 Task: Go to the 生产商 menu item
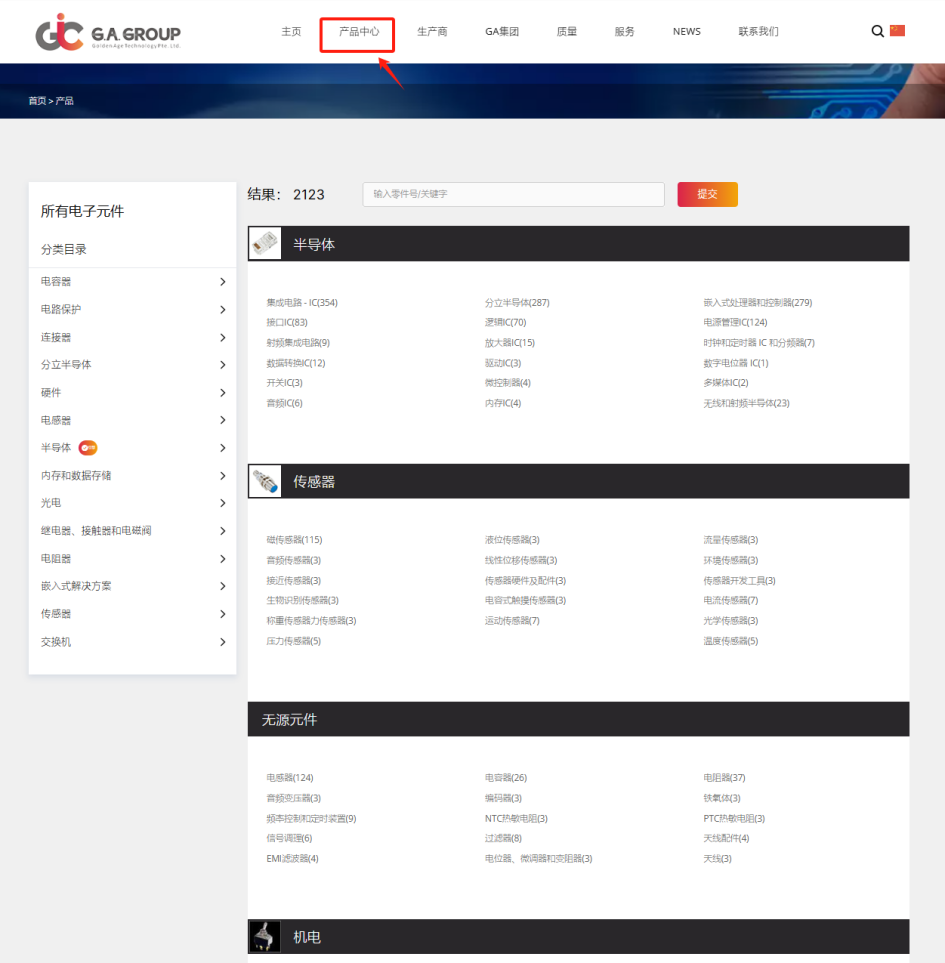pyautogui.click(x=432, y=32)
